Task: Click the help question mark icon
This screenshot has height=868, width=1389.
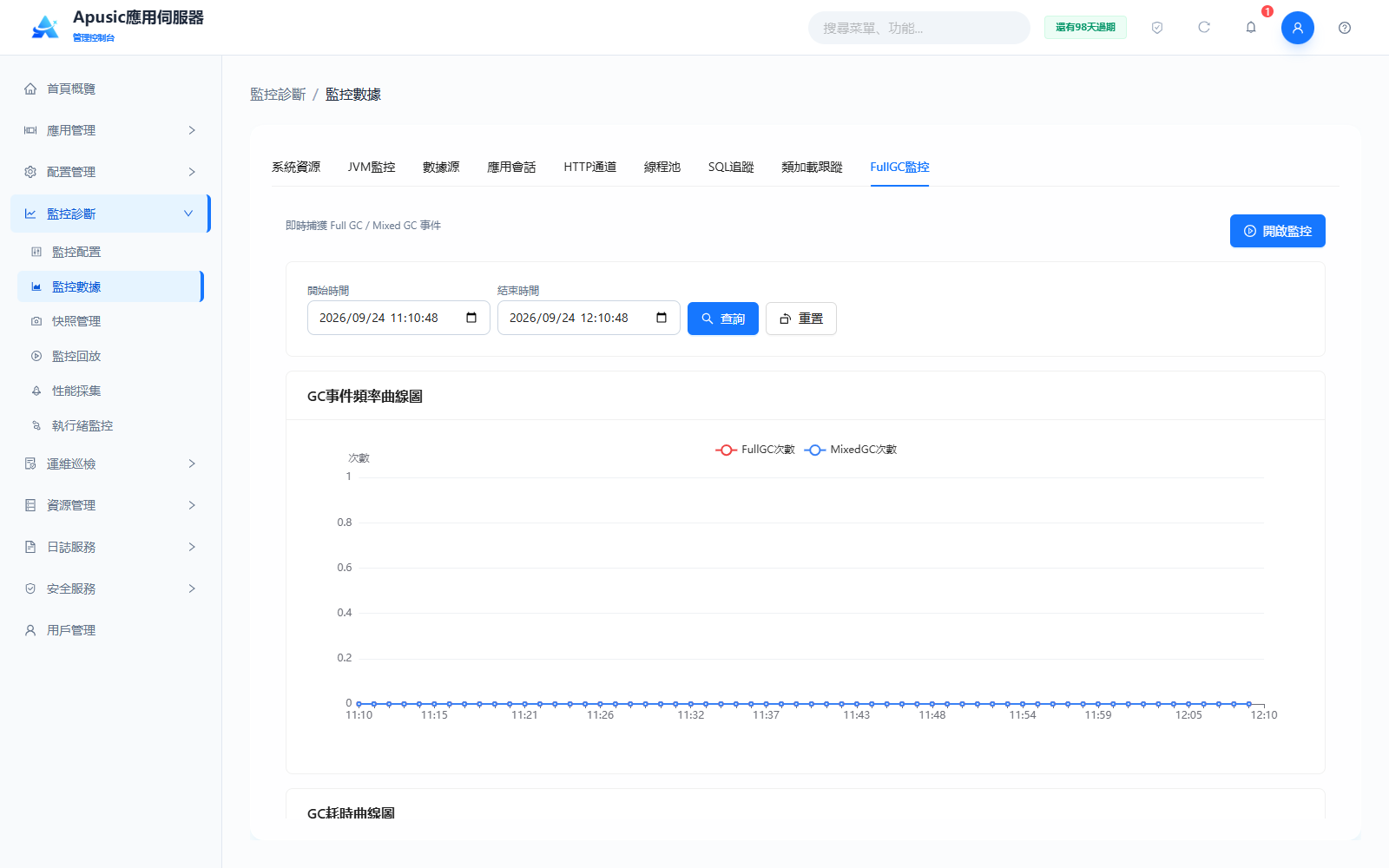Action: (1345, 28)
